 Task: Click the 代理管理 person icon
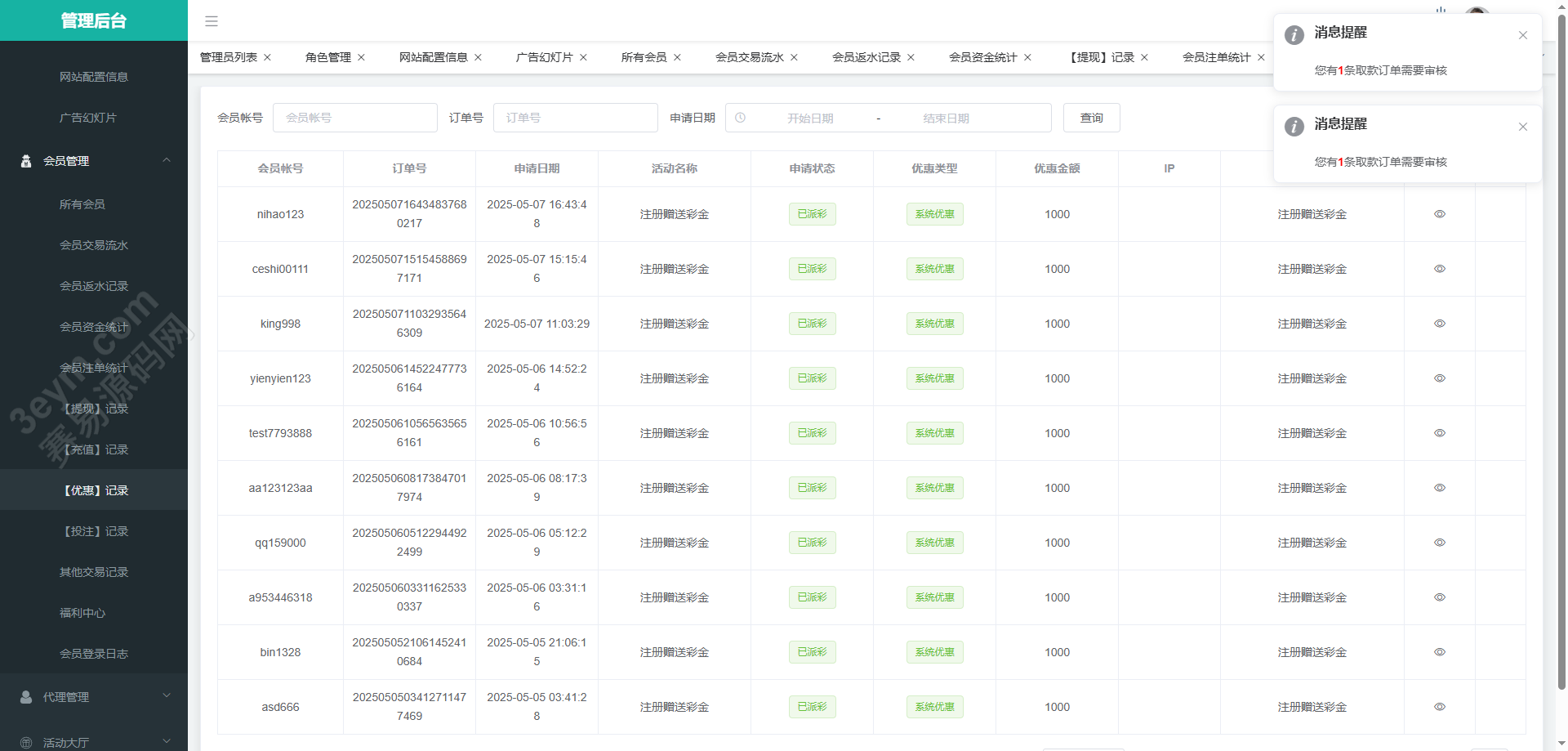click(26, 697)
